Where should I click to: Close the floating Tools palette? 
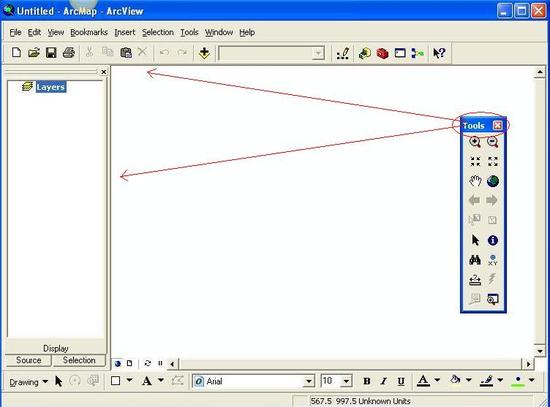(497, 125)
